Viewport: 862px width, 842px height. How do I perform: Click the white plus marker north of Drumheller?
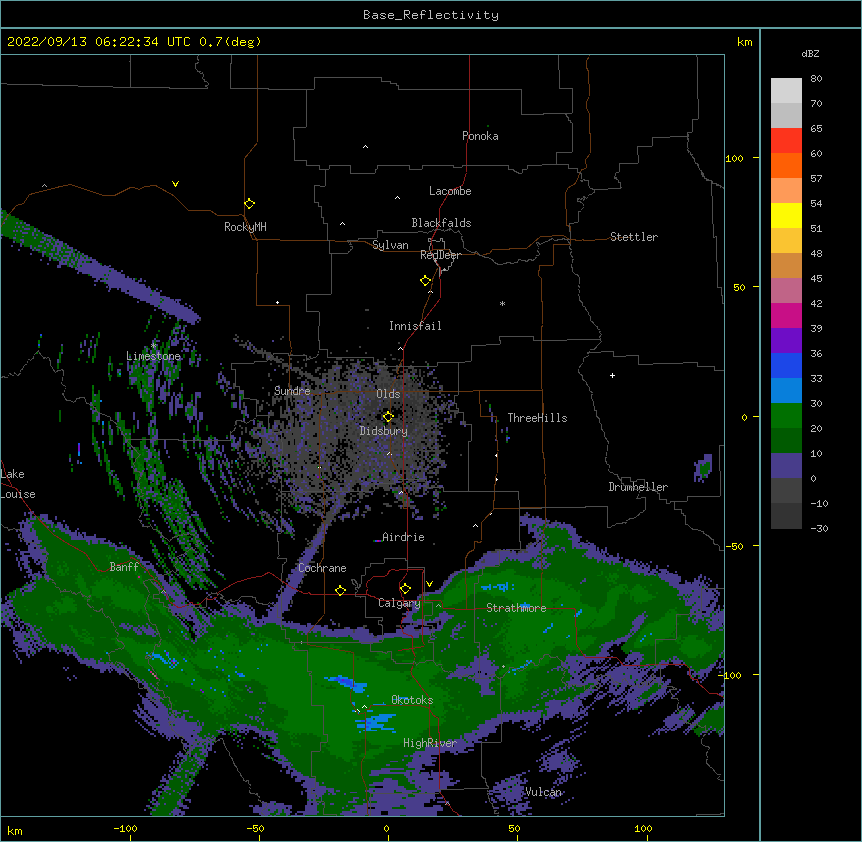coord(612,375)
